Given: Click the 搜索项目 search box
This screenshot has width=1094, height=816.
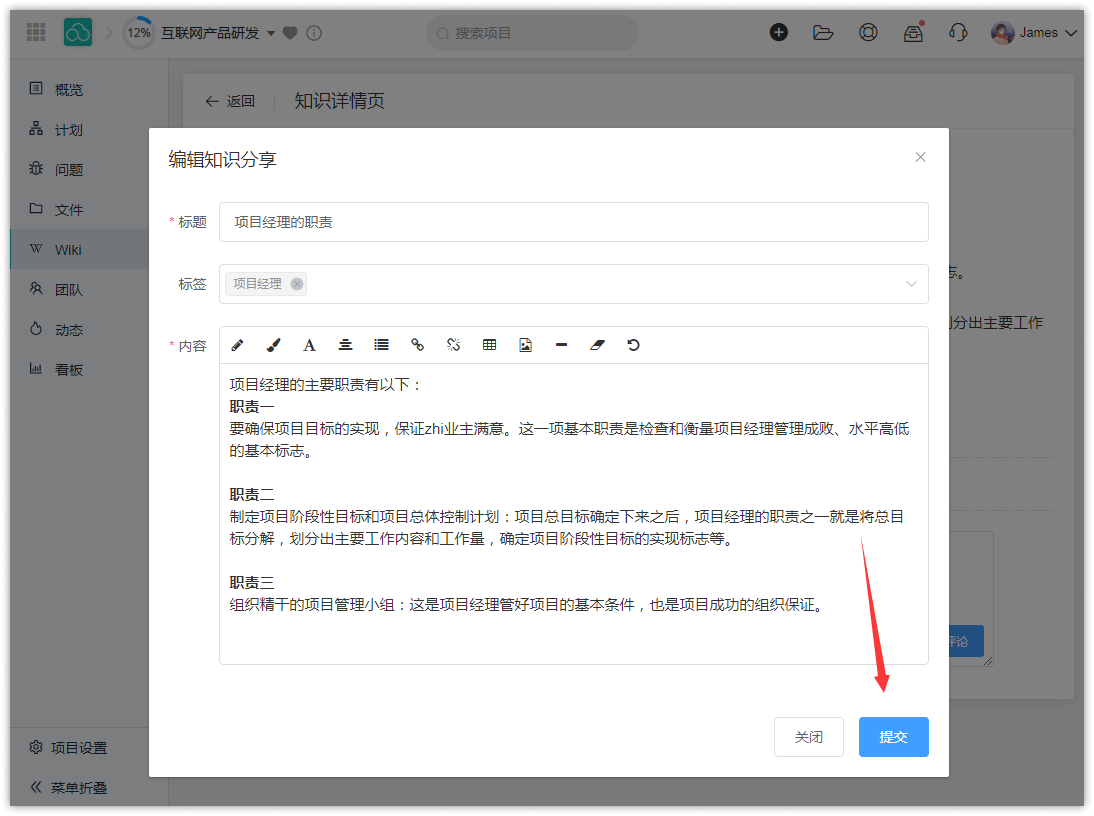Looking at the screenshot, I should click(x=532, y=33).
